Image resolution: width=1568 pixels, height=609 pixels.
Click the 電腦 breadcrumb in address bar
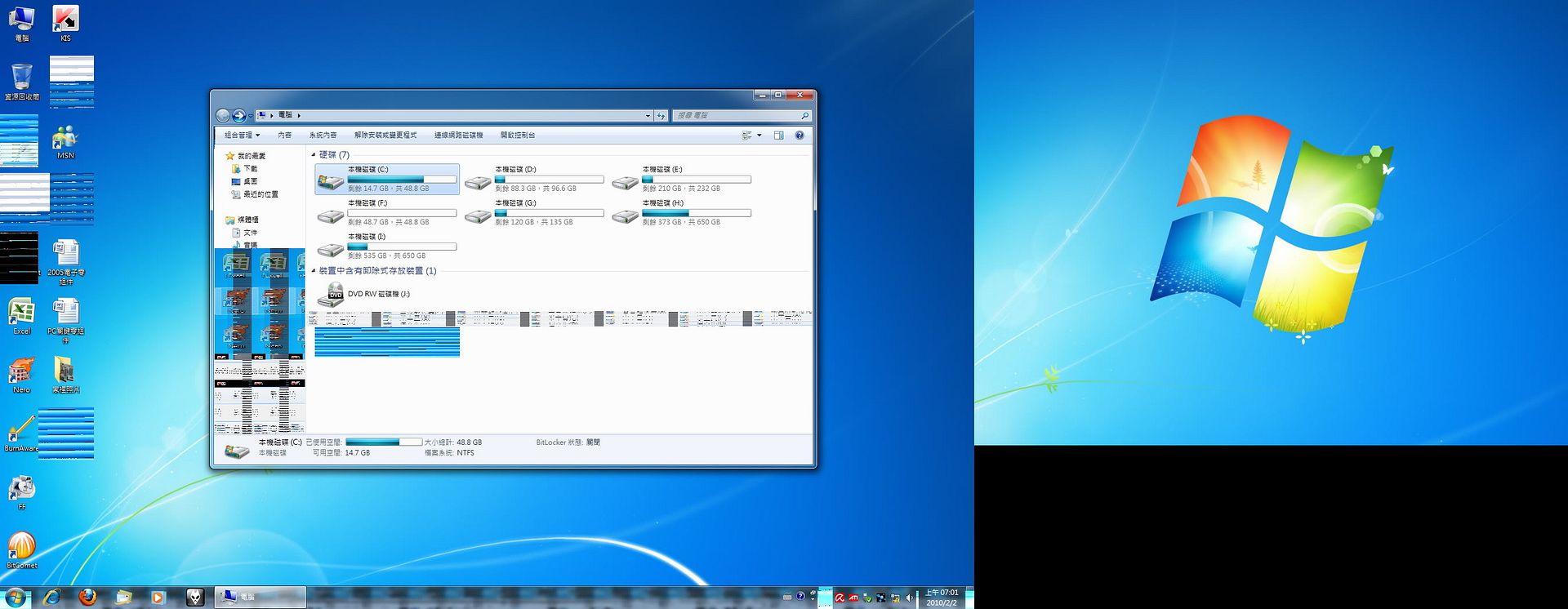click(x=285, y=116)
